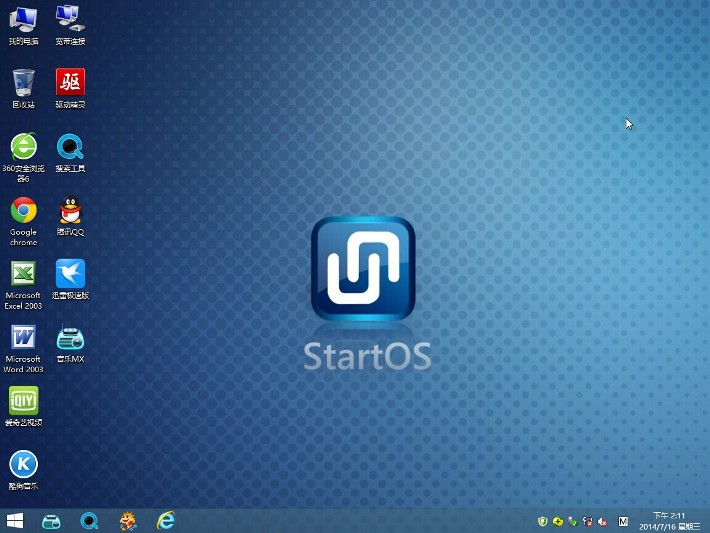This screenshot has height=533, width=710.
Task: Open 腾讯QQ (Tencent QQ penguin) desktop icon
Action: click(x=70, y=216)
